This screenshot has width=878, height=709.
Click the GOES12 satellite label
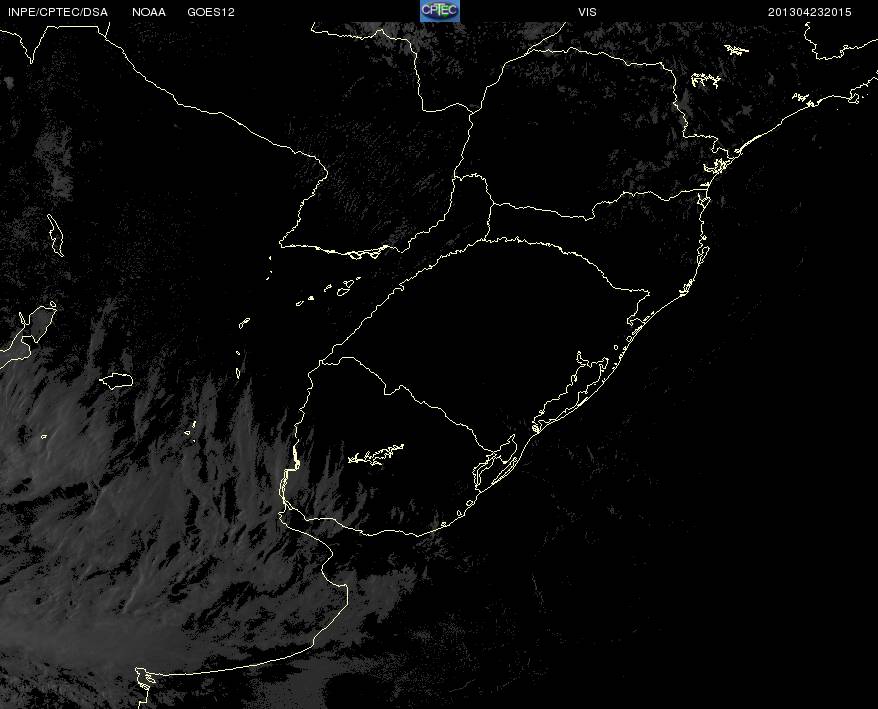[211, 12]
